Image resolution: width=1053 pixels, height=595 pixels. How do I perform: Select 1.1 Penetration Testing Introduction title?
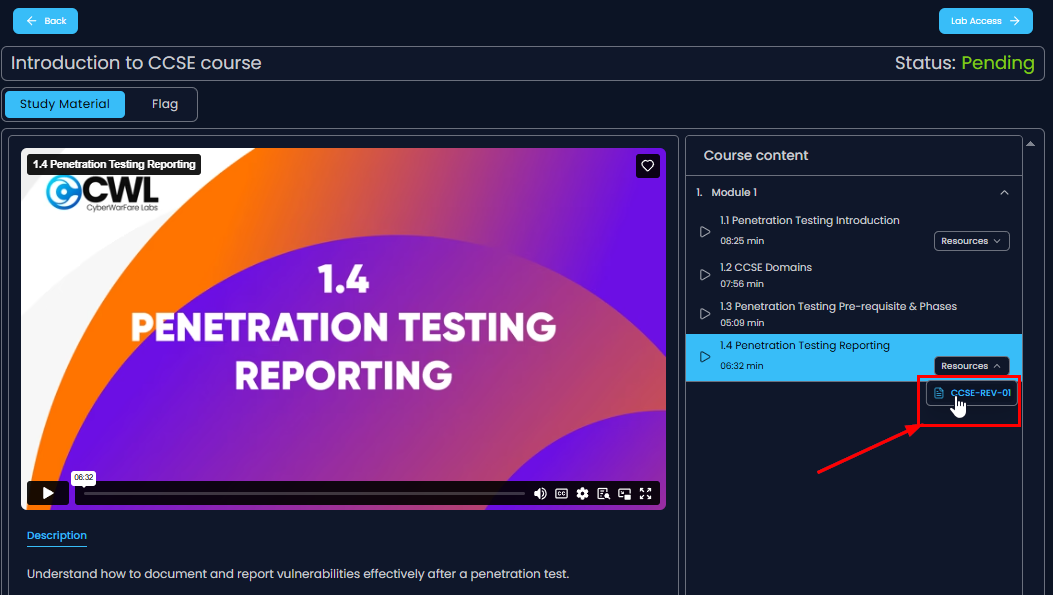pyautogui.click(x=809, y=220)
